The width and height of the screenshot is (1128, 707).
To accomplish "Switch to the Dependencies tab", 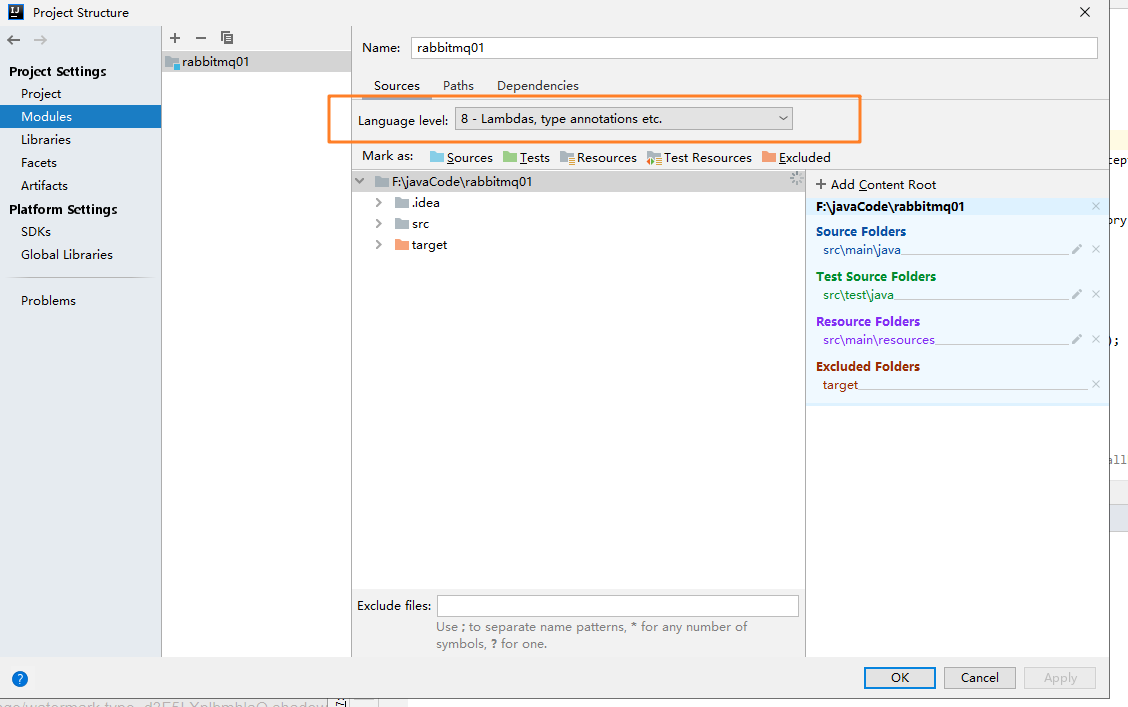I will point(537,85).
